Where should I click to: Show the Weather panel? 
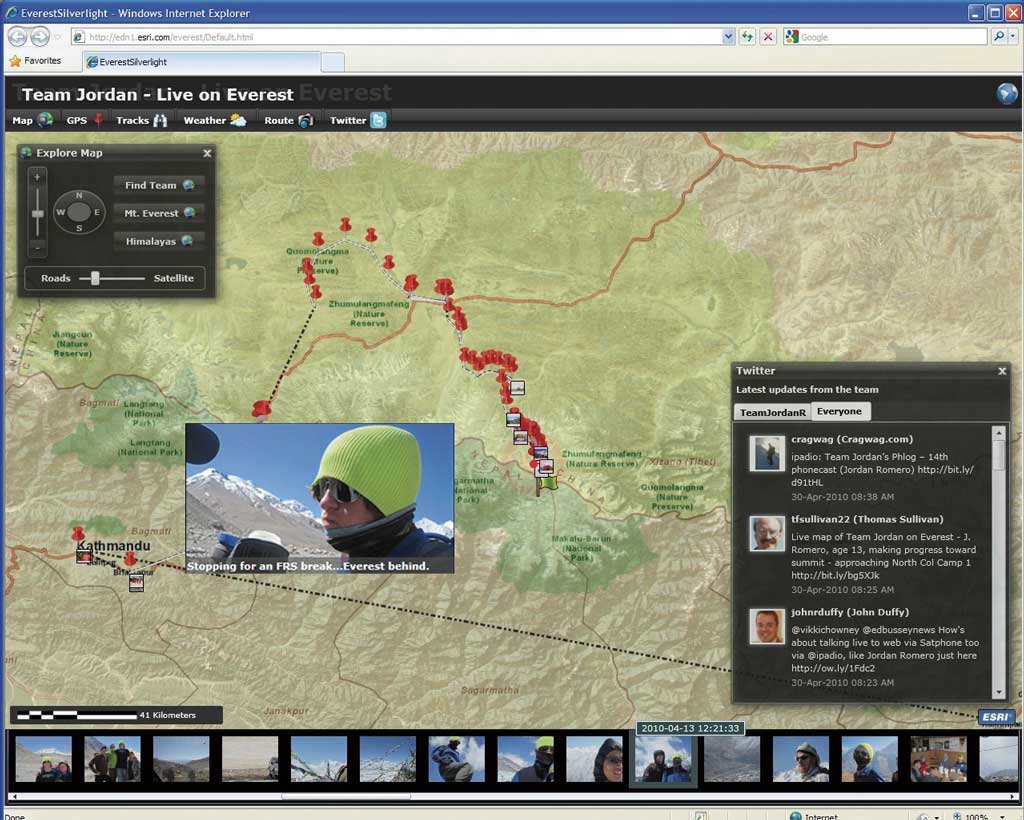tap(214, 121)
